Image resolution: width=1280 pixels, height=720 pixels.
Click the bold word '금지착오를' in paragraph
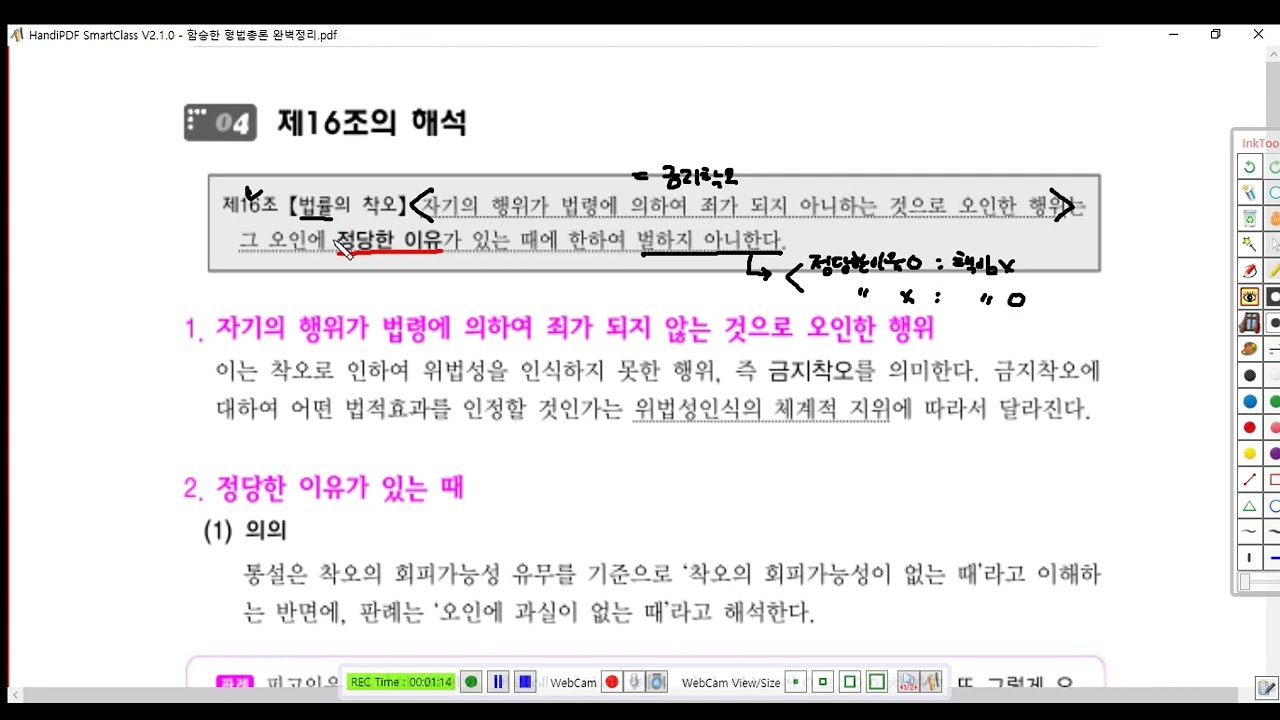pyautogui.click(x=822, y=371)
